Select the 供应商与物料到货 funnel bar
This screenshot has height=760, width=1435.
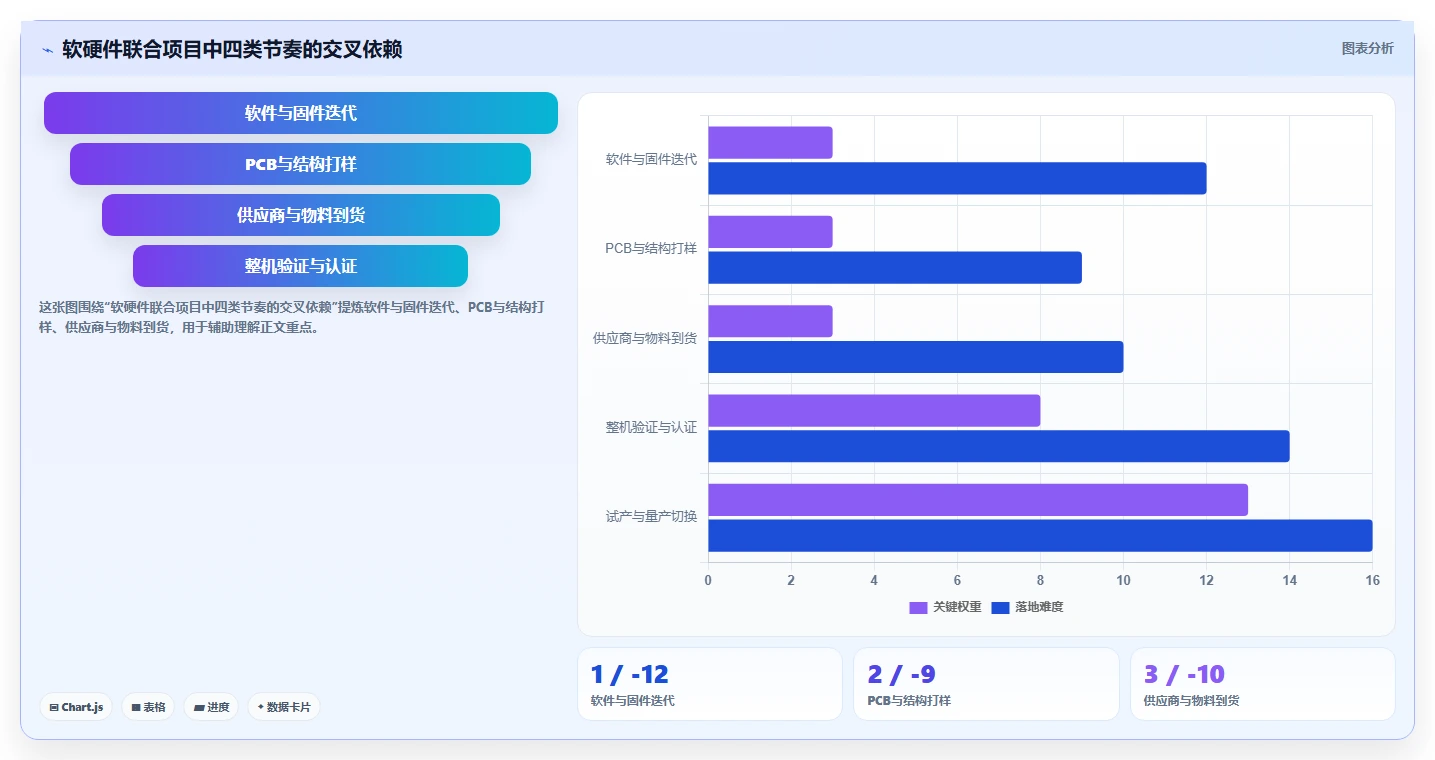coord(301,215)
